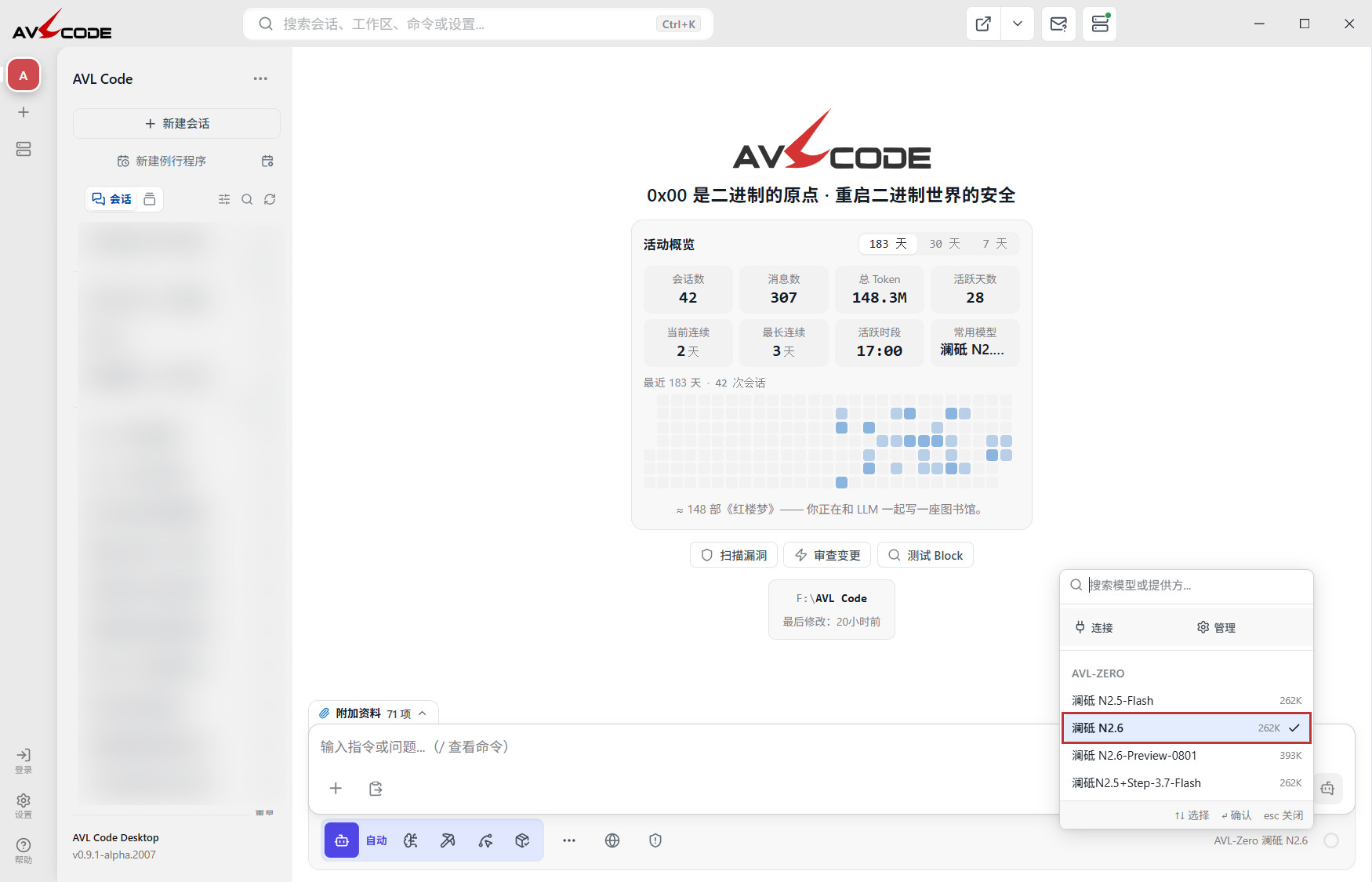Select 澜砥 N2.5-Flash model
The height and width of the screenshot is (882, 1372).
pos(1186,700)
